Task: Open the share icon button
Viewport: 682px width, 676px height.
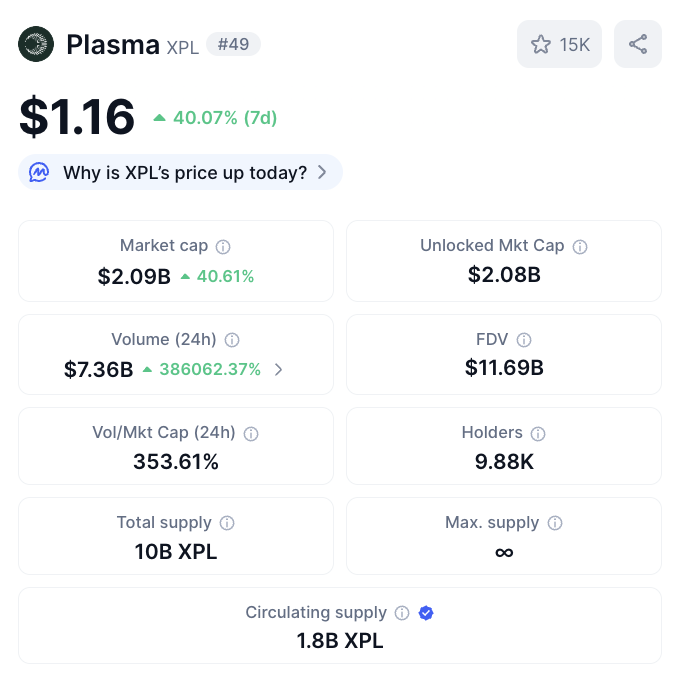Action: [638, 44]
